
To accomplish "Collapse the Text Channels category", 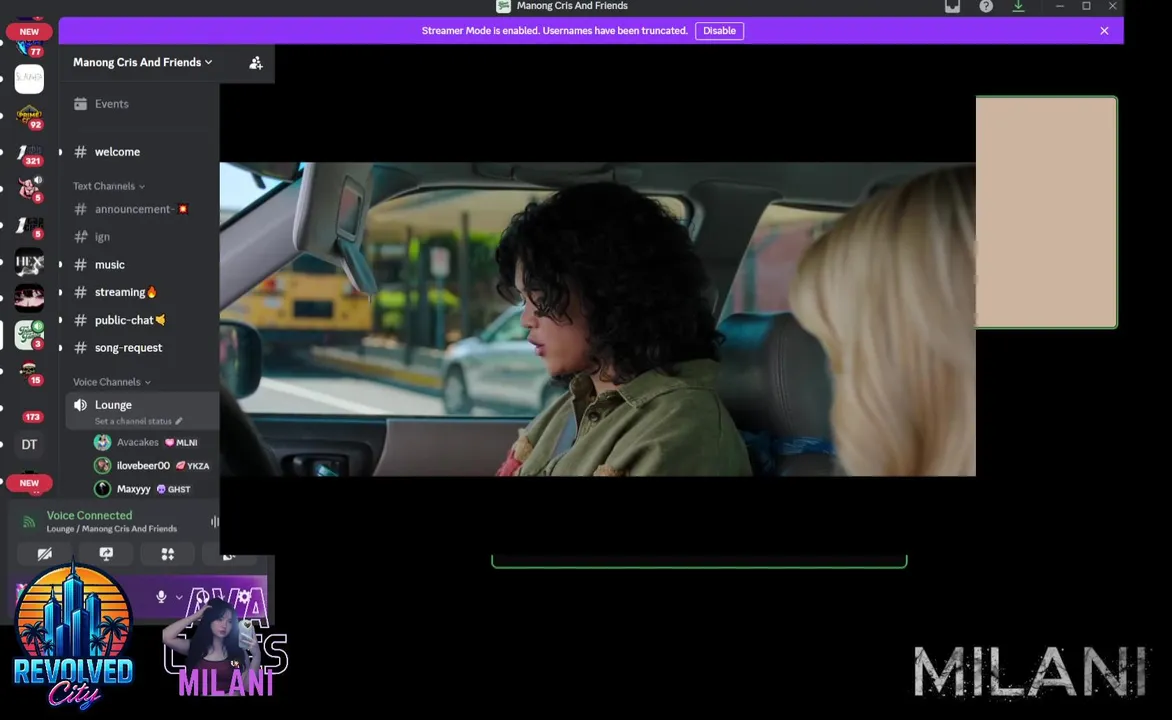I will click(x=108, y=186).
